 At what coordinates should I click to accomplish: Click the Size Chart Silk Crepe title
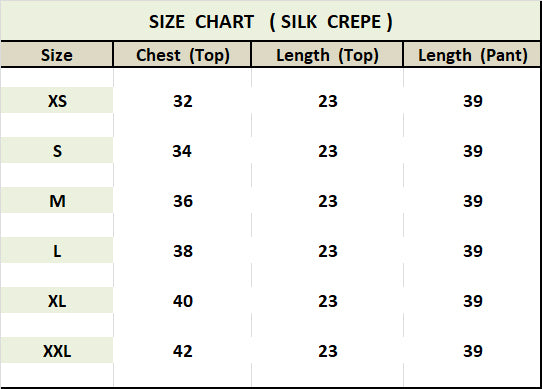(271, 22)
